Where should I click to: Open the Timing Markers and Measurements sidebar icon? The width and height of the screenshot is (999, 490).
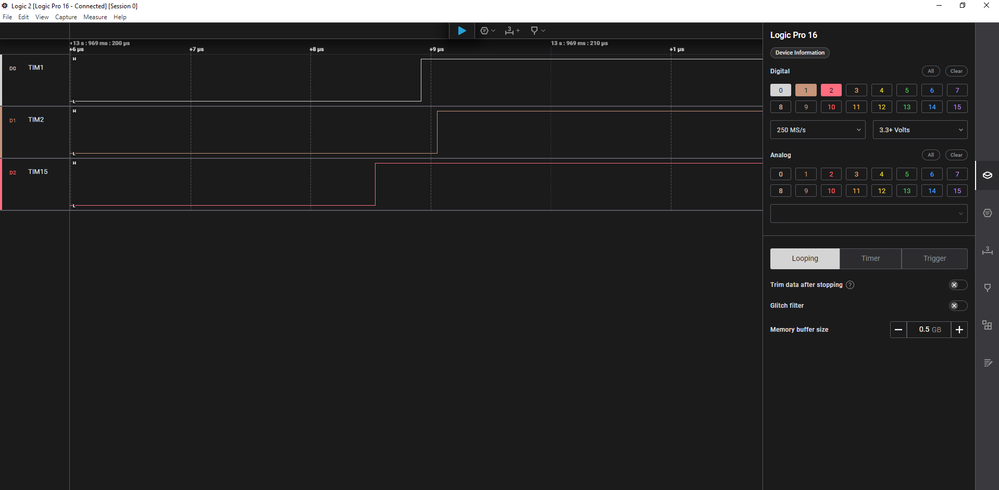pyautogui.click(x=987, y=250)
